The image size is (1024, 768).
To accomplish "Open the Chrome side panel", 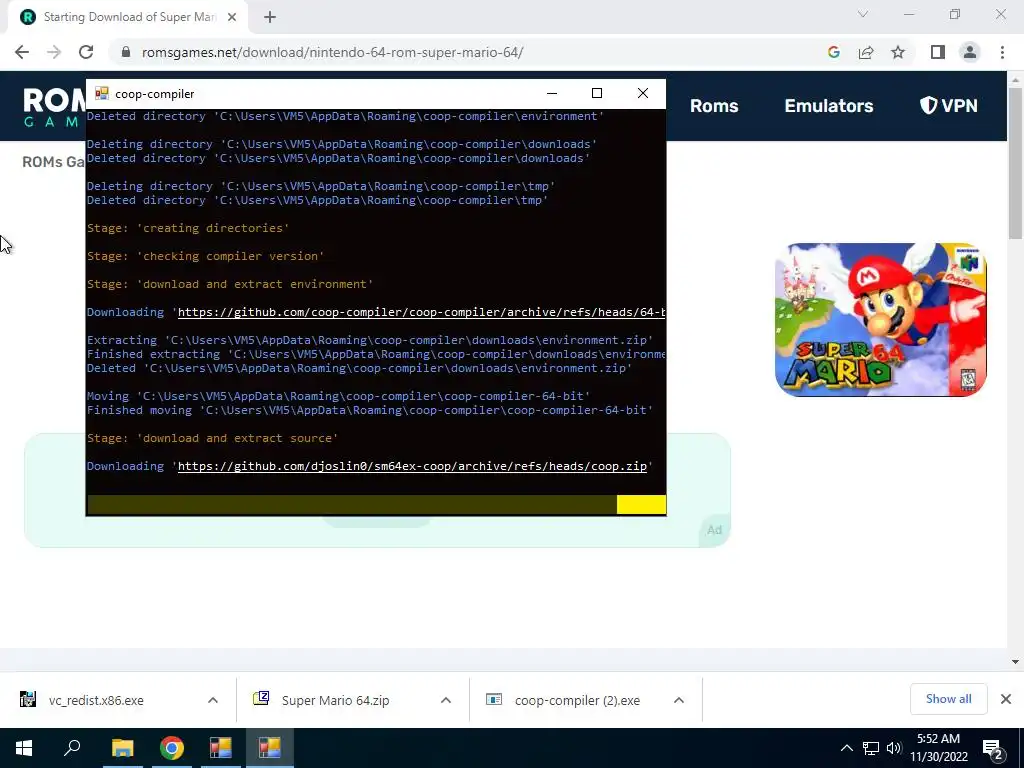I will tap(938, 52).
